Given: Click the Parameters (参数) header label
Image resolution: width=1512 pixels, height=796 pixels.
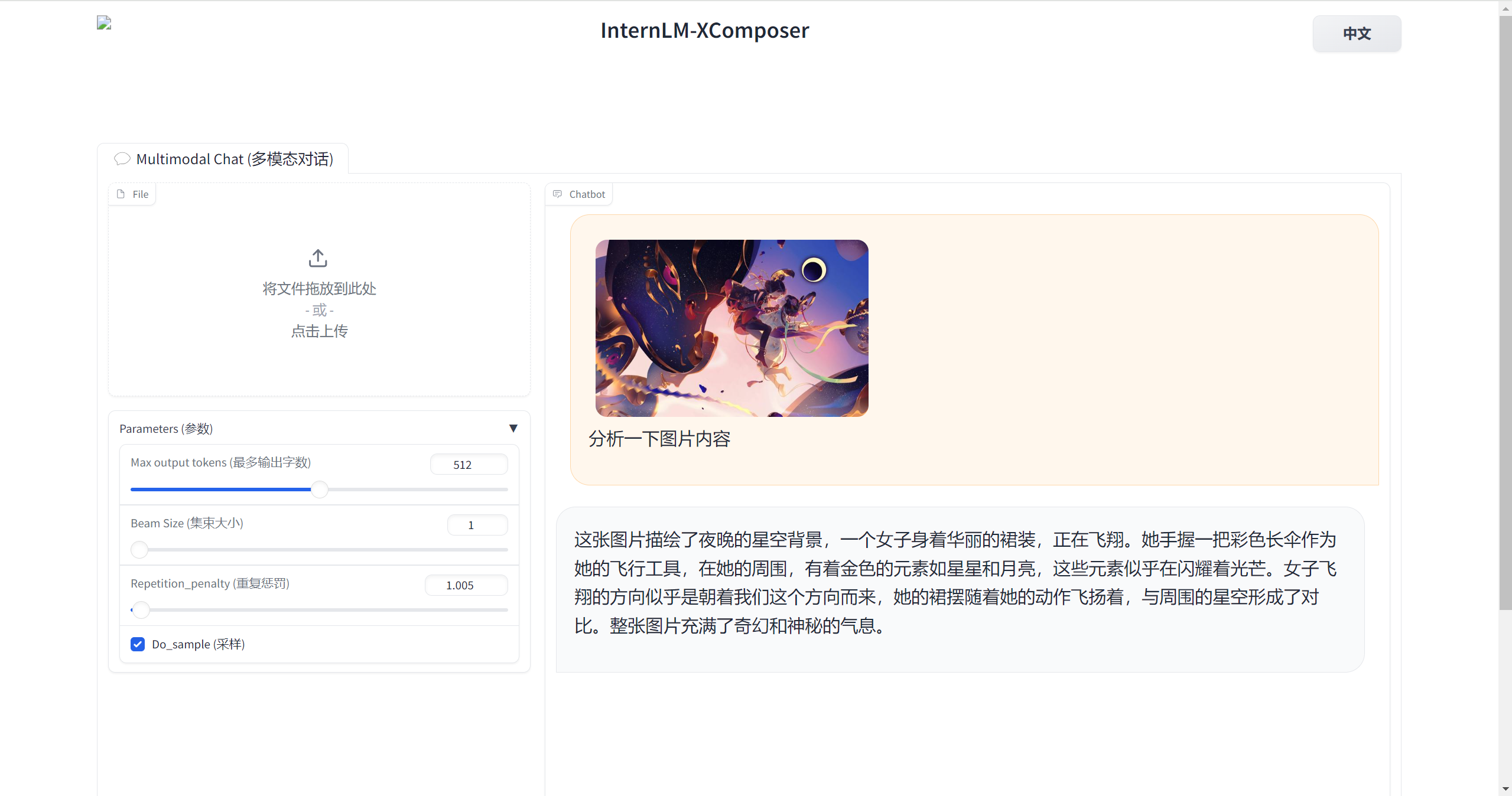Looking at the screenshot, I should pos(166,429).
